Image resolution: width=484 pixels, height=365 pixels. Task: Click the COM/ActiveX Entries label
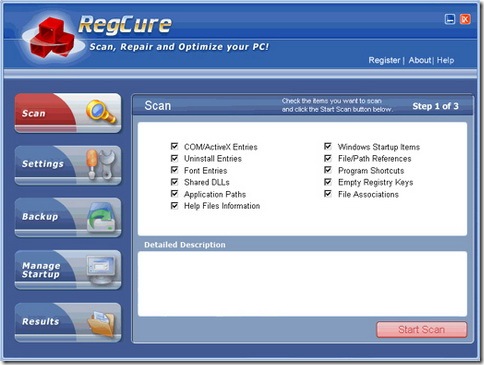click(221, 147)
